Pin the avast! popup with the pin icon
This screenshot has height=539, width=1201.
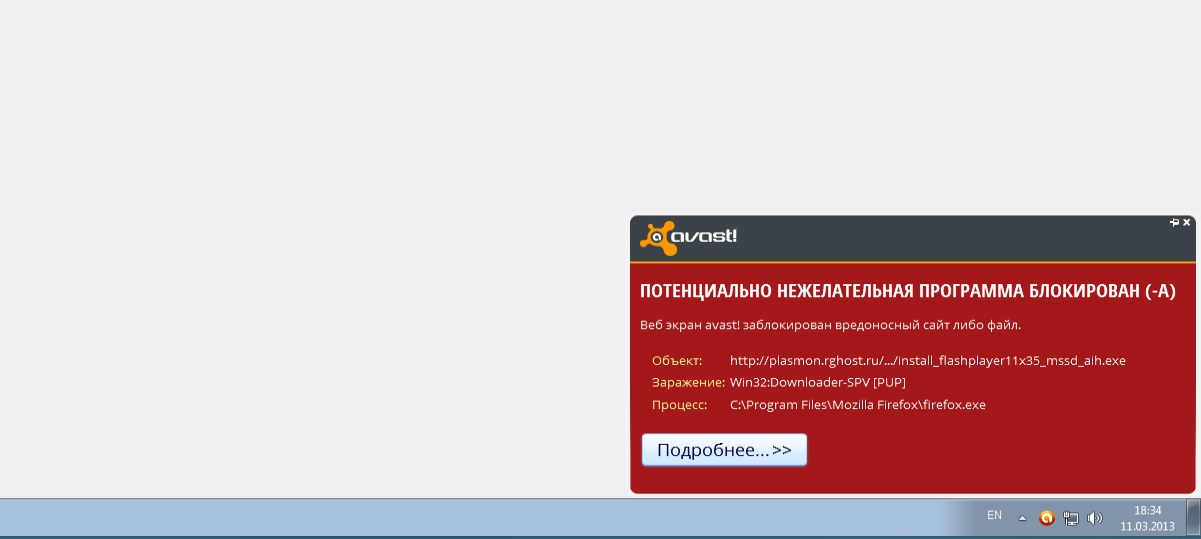[1175, 222]
